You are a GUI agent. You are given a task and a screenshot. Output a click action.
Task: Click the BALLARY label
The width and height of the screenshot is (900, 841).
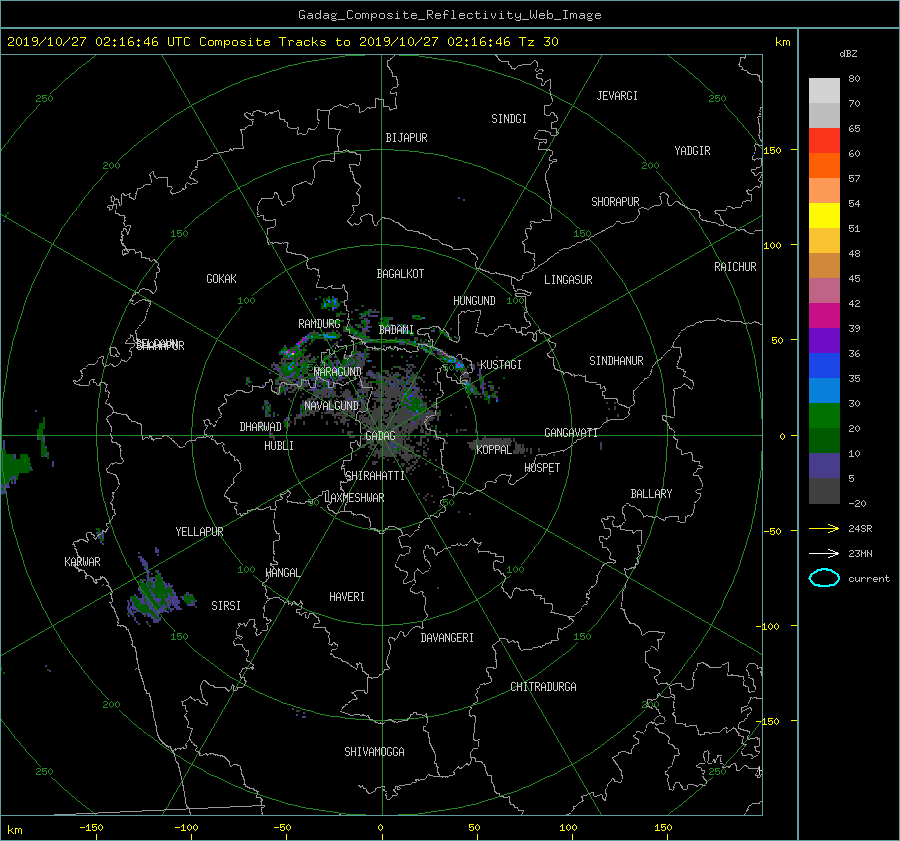651,494
